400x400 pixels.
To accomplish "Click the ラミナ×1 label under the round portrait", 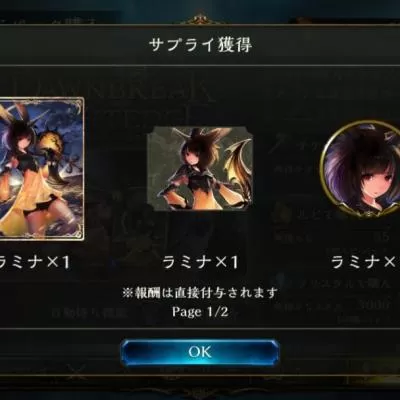I will click(x=366, y=263).
